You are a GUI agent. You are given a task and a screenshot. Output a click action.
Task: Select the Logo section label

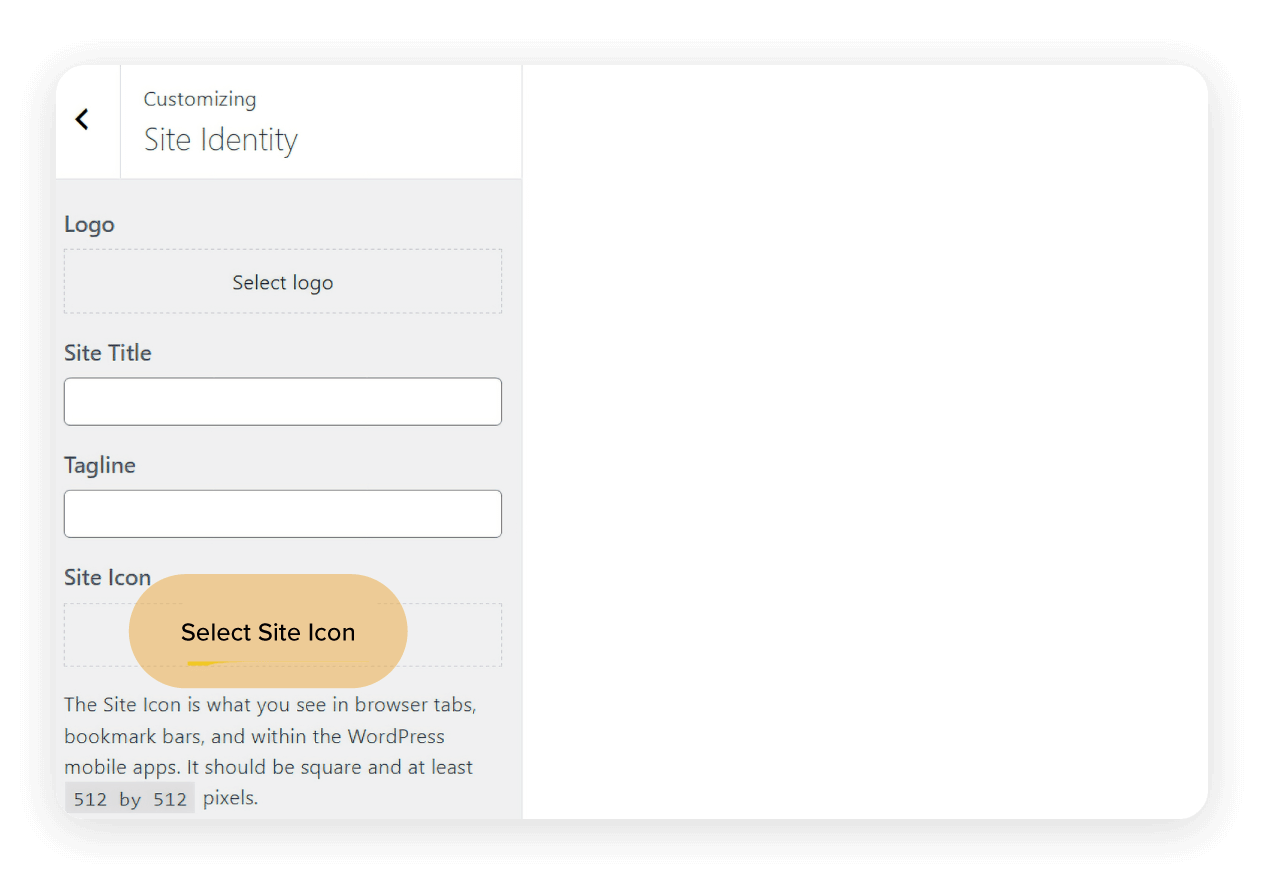(89, 224)
